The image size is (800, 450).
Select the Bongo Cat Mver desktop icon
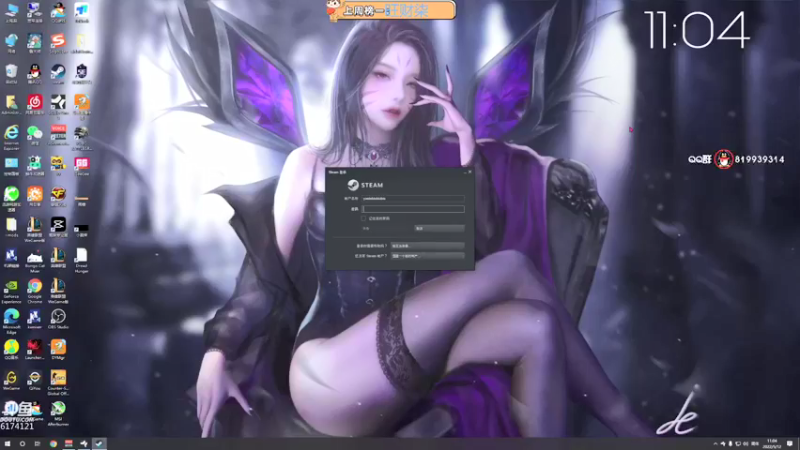pos(35,261)
